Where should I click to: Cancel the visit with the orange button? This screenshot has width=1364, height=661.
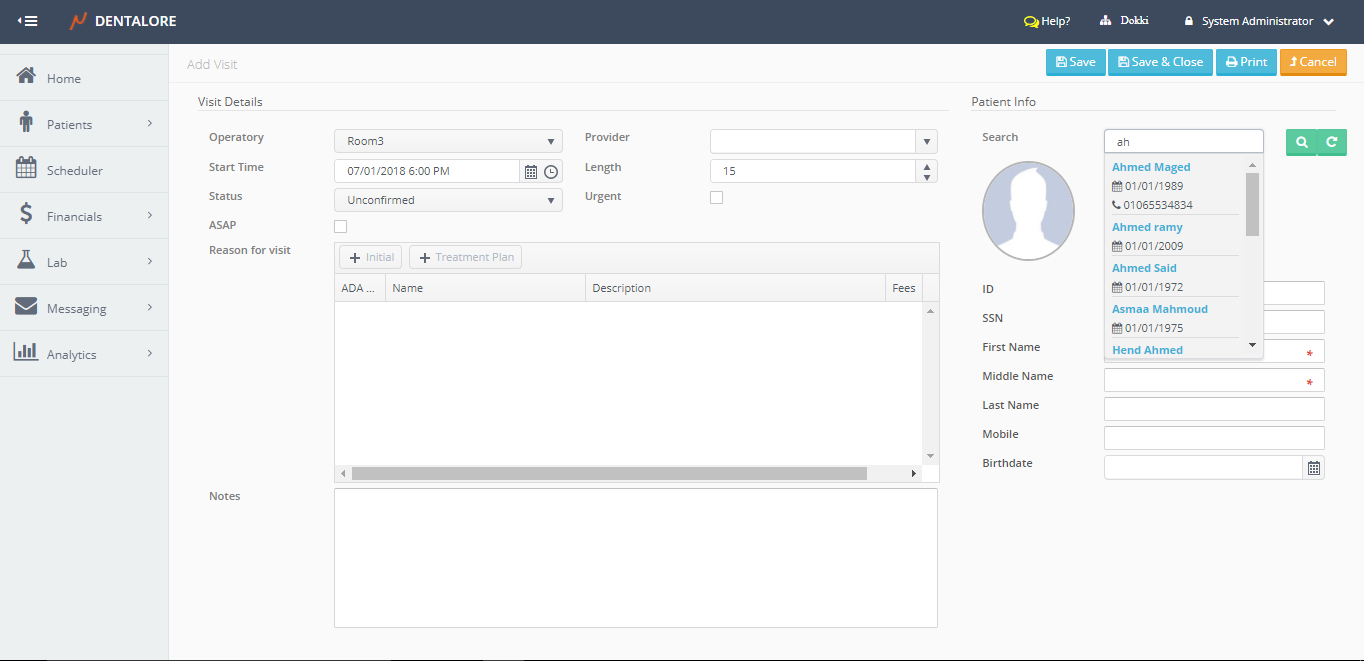click(1313, 62)
